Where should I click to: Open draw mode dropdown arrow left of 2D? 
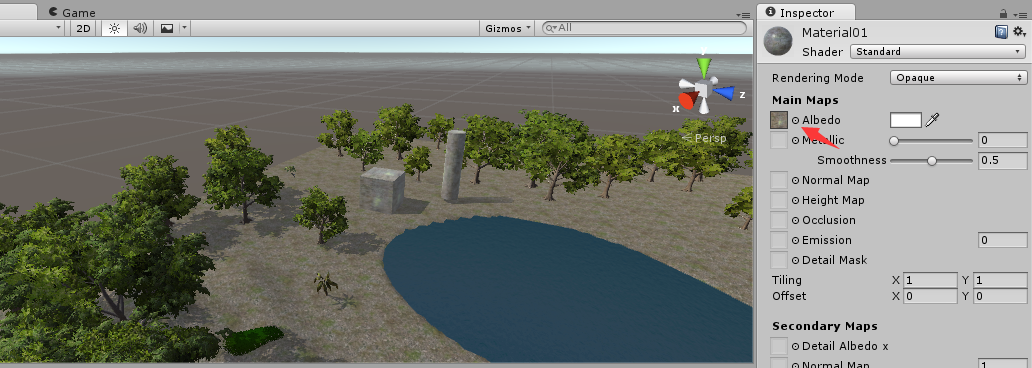[59, 28]
